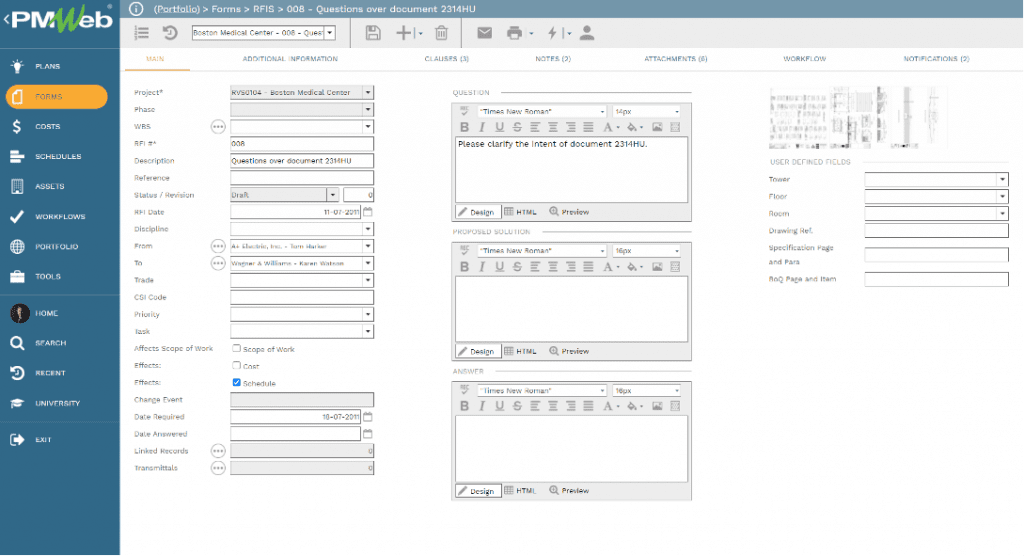The width and height of the screenshot is (1024, 556).
Task: Click Preview in the Question editor
Action: click(x=569, y=212)
